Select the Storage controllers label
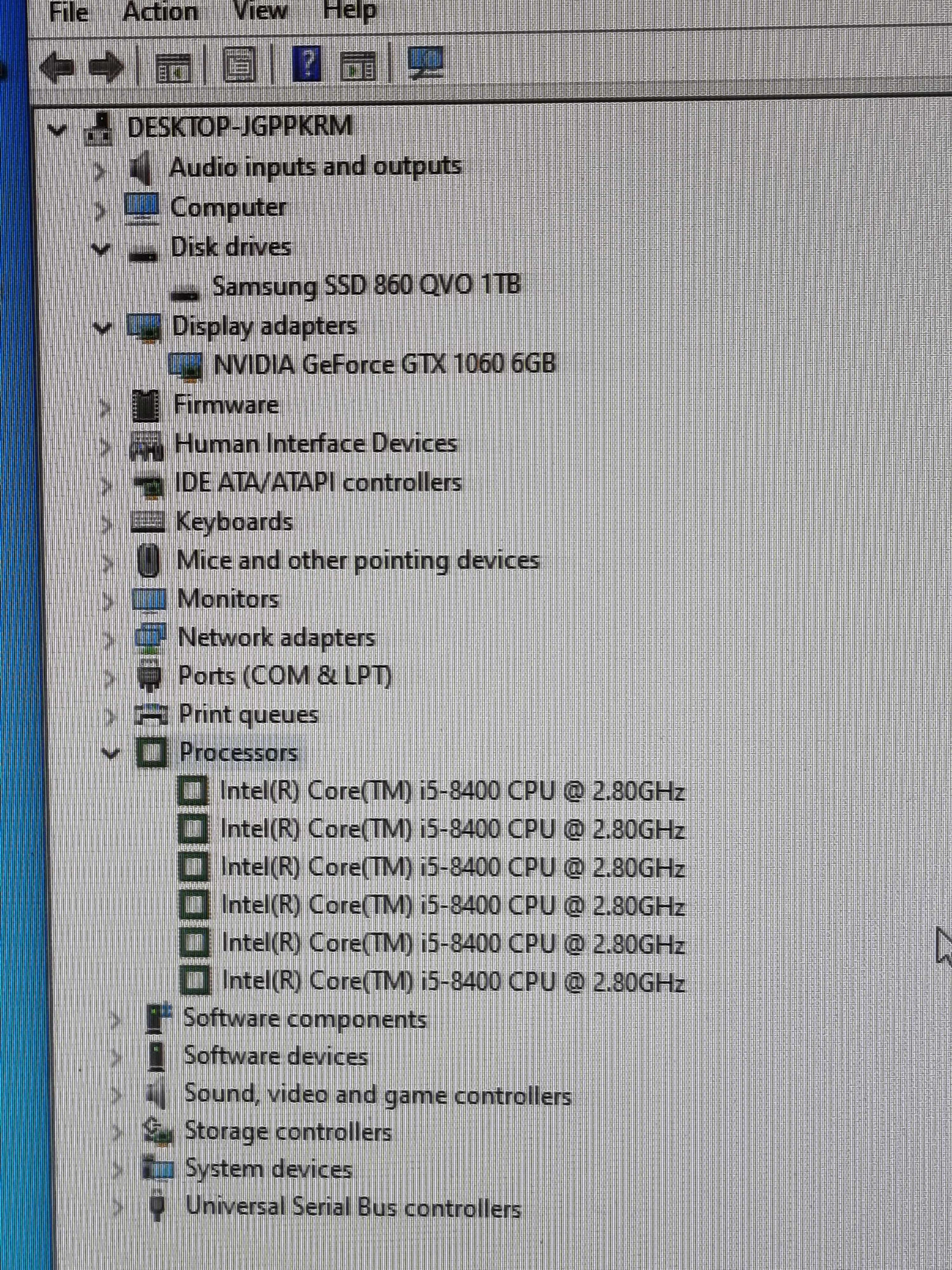The height and width of the screenshot is (1270, 952). point(288,1132)
